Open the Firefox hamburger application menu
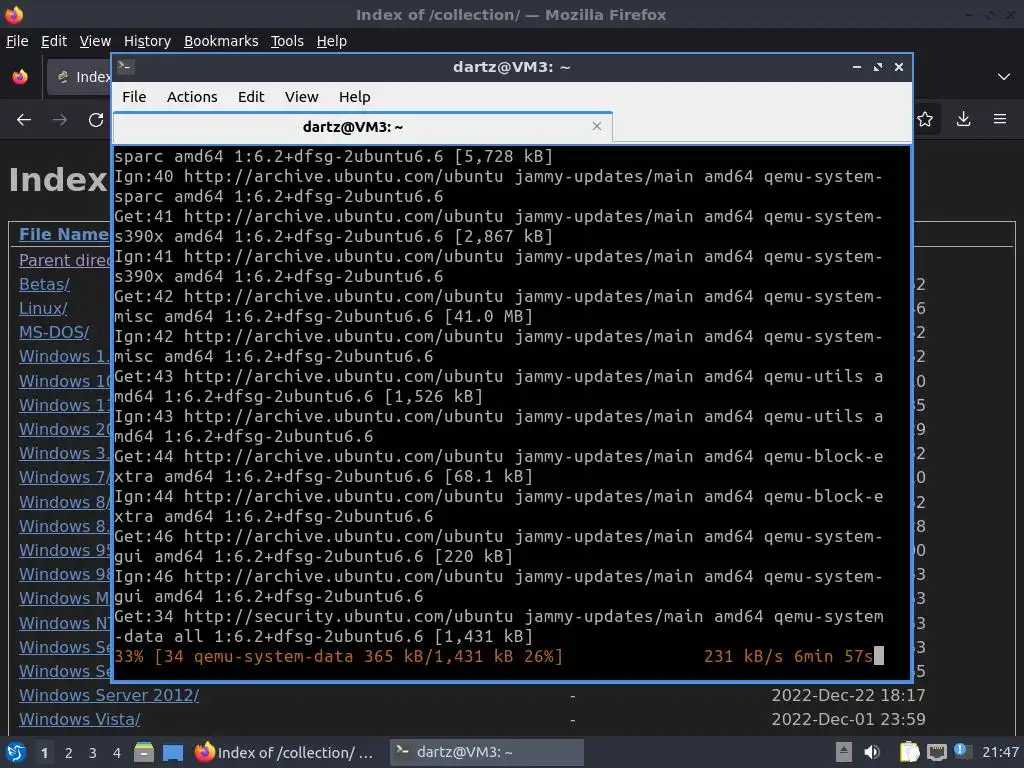Viewport: 1024px width, 768px height. pos(1000,119)
